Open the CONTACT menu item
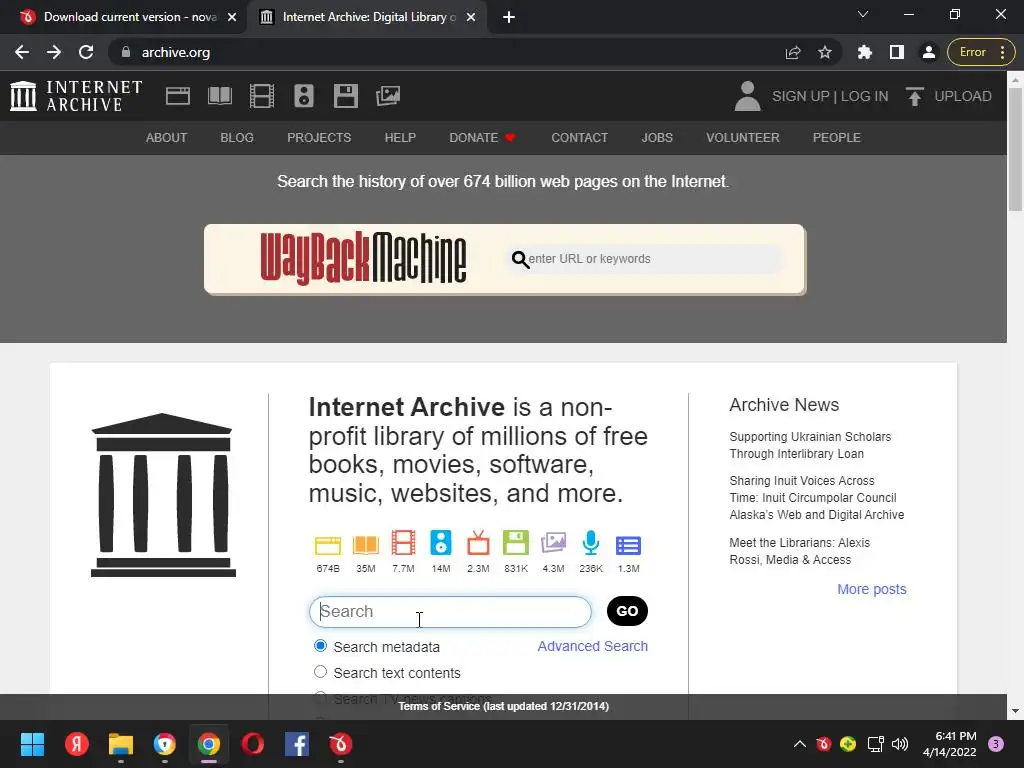 579,138
